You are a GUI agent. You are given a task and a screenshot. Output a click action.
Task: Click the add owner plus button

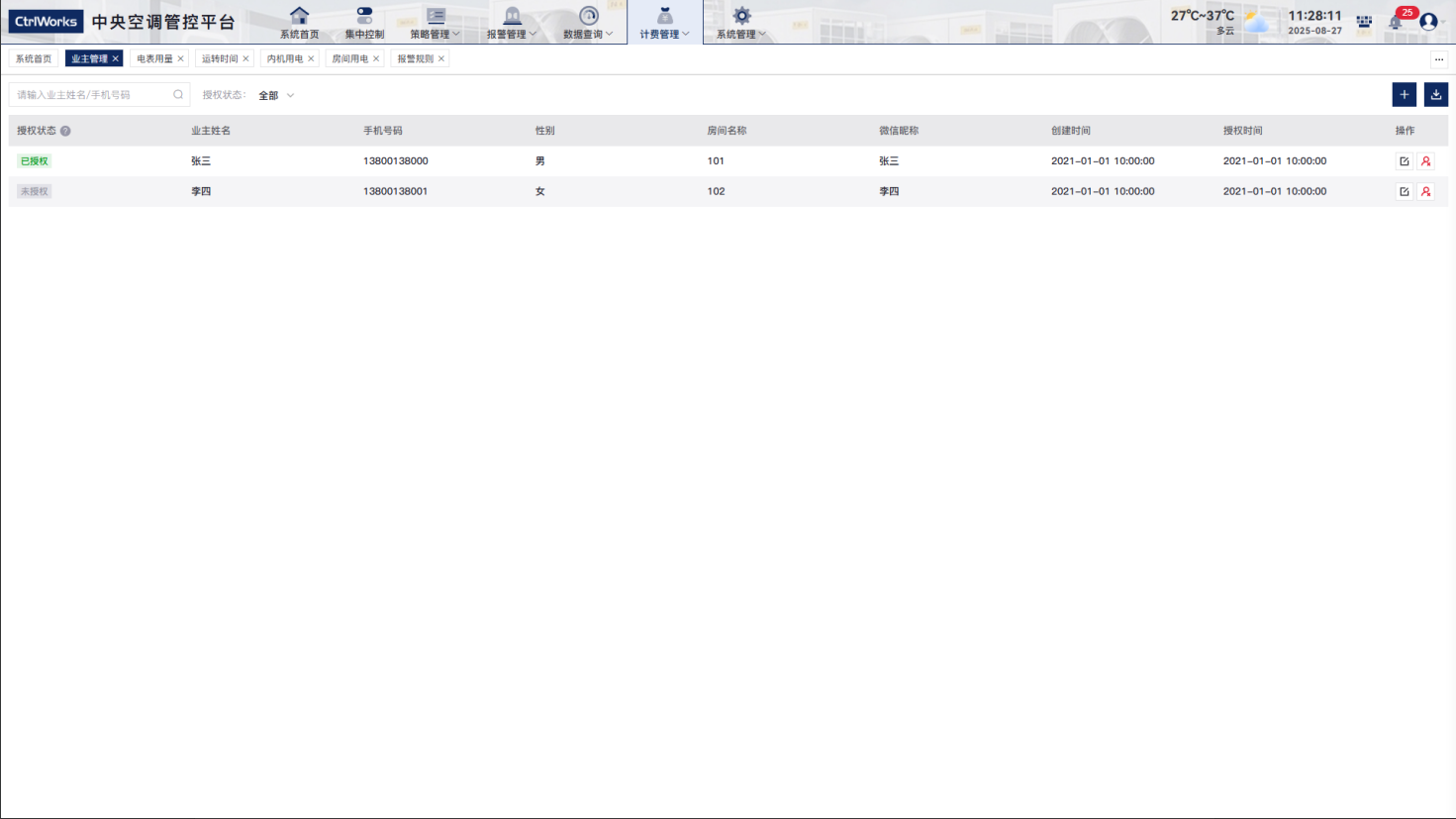[x=1404, y=94]
